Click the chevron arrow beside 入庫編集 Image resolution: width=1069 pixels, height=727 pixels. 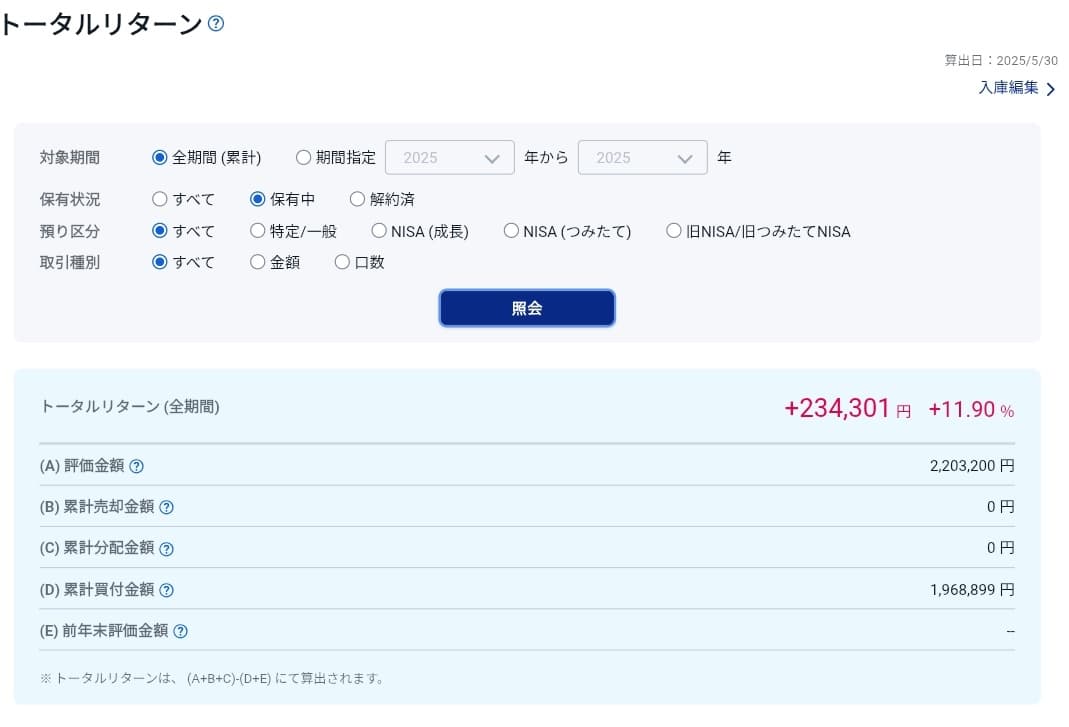(x=1050, y=89)
